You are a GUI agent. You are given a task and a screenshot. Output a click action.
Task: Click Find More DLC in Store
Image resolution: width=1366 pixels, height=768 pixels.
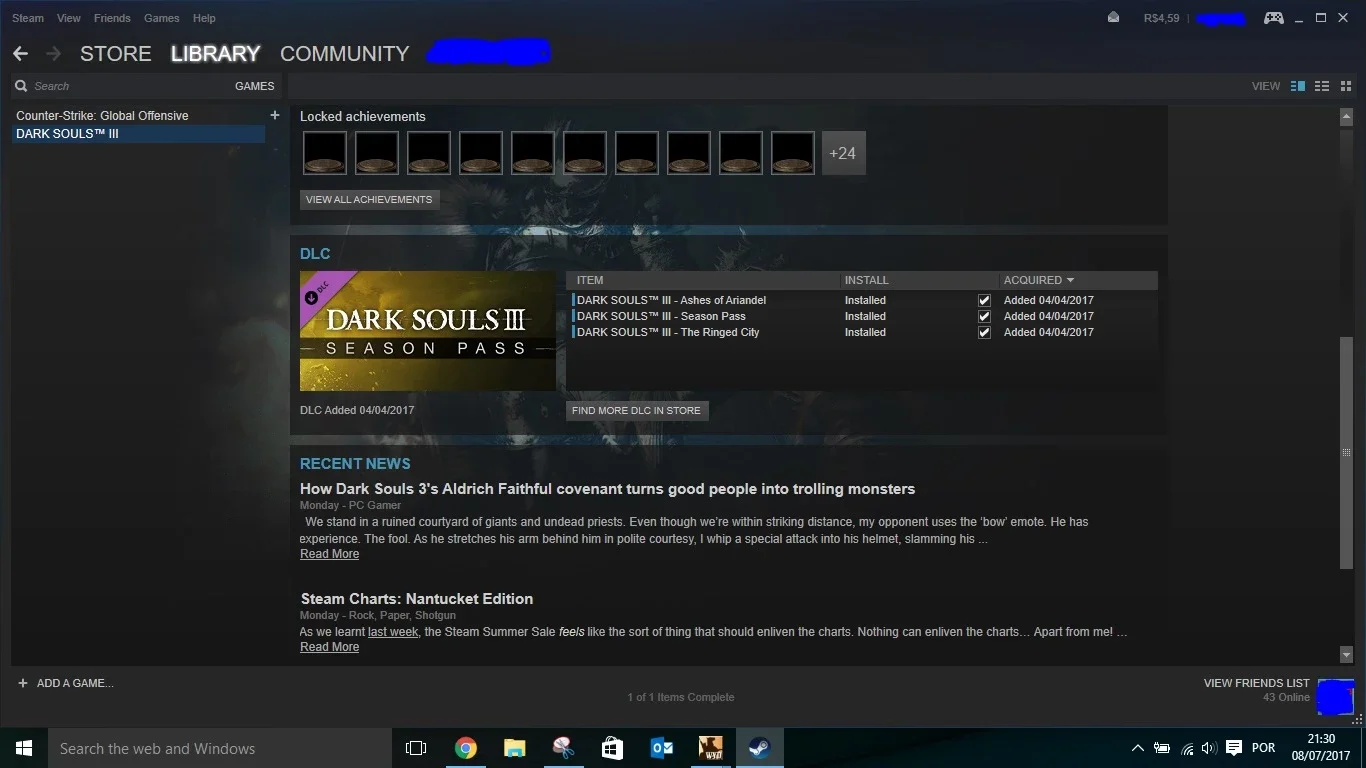pyautogui.click(x=637, y=410)
